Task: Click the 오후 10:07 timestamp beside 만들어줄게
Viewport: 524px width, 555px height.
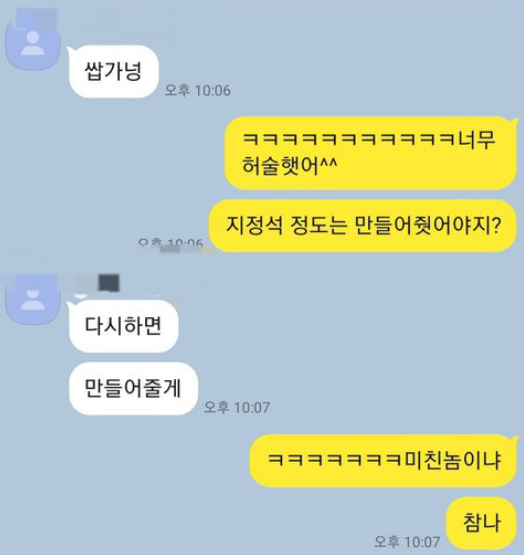Action: [237, 407]
